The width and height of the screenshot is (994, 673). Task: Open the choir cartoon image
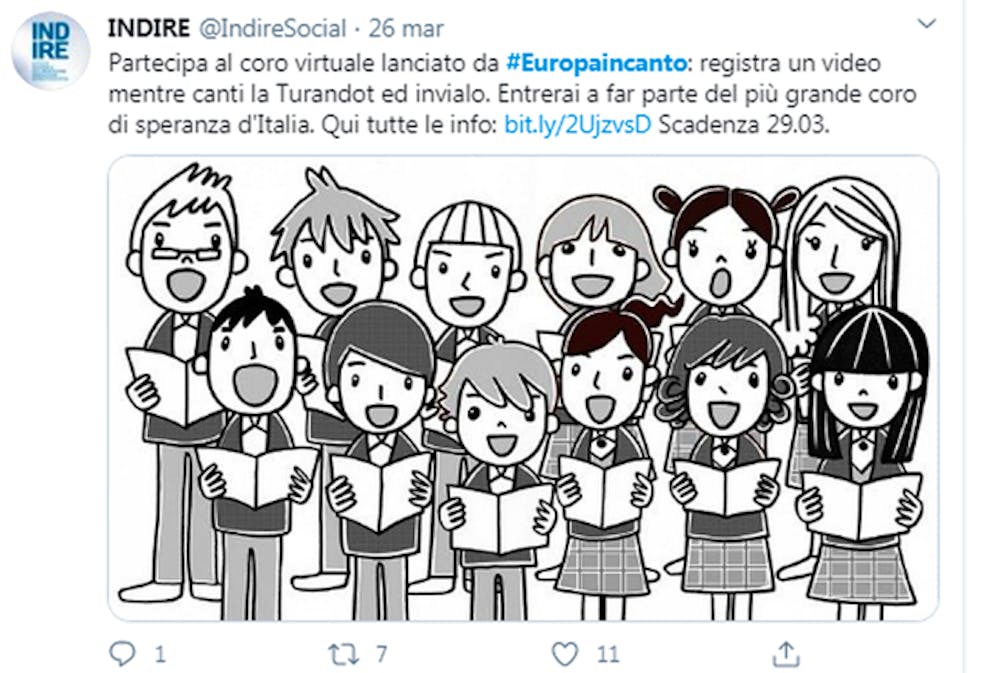(523, 388)
